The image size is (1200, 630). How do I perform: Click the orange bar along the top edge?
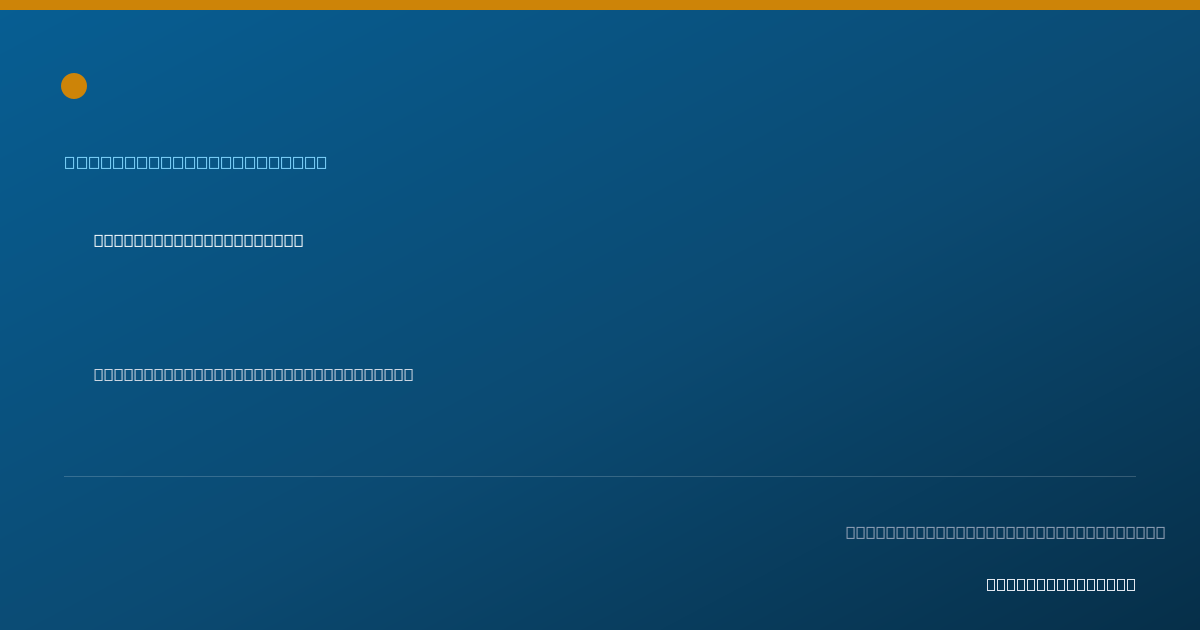point(600,5)
